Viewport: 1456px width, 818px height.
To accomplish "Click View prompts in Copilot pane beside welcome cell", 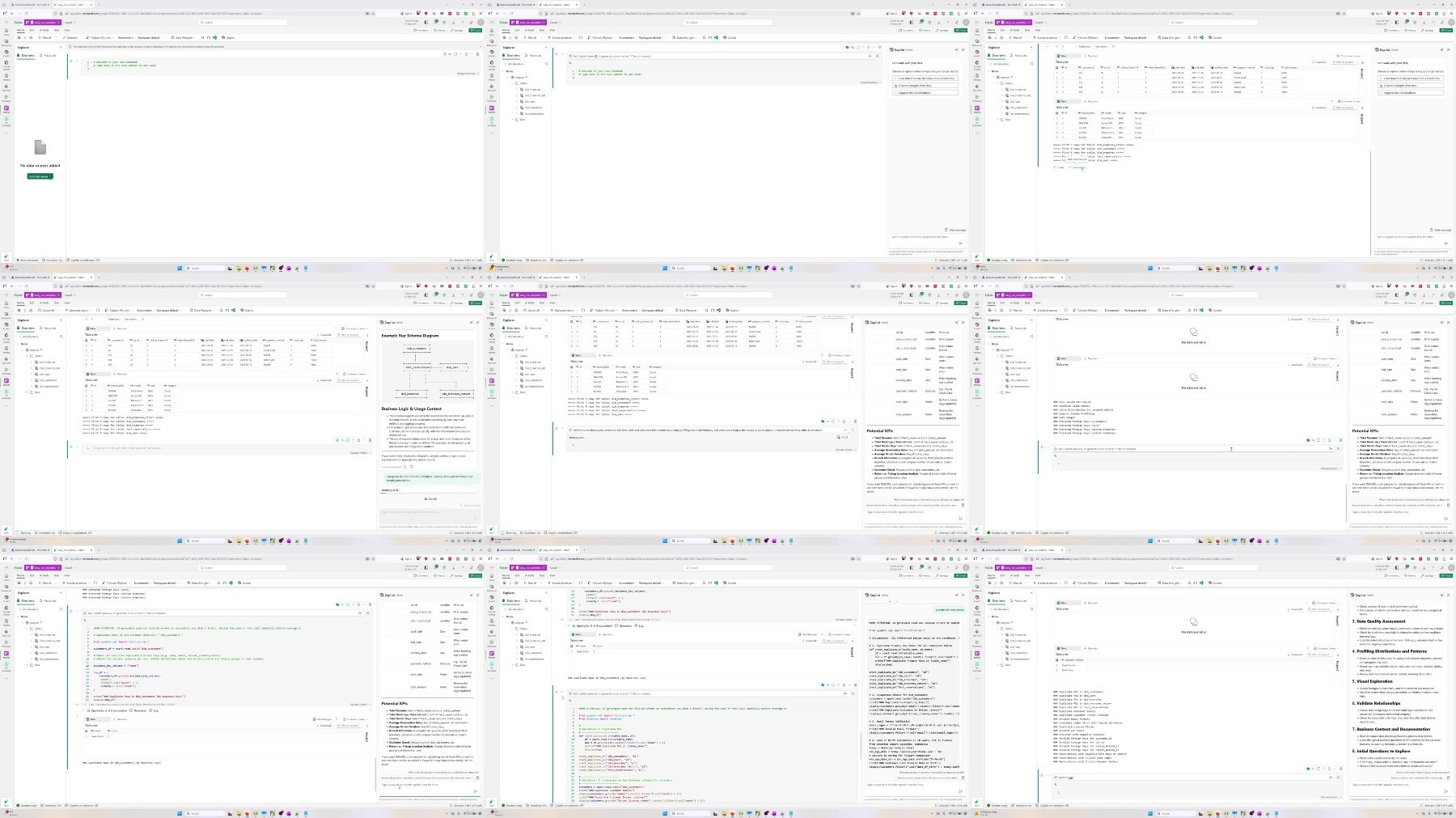I will 957,230.
